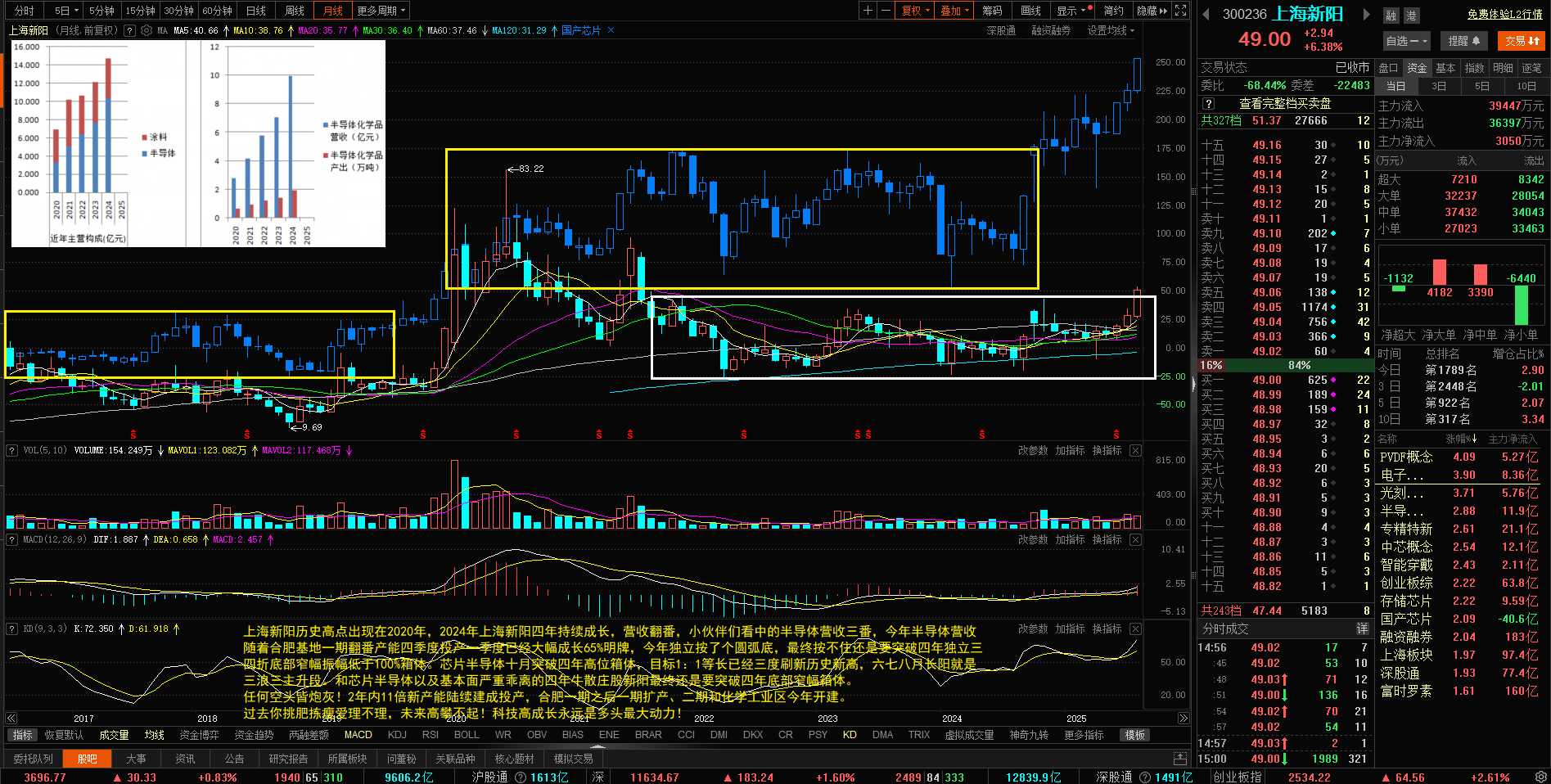
Task: Open help for MACD indicator
Action: pos(12,539)
